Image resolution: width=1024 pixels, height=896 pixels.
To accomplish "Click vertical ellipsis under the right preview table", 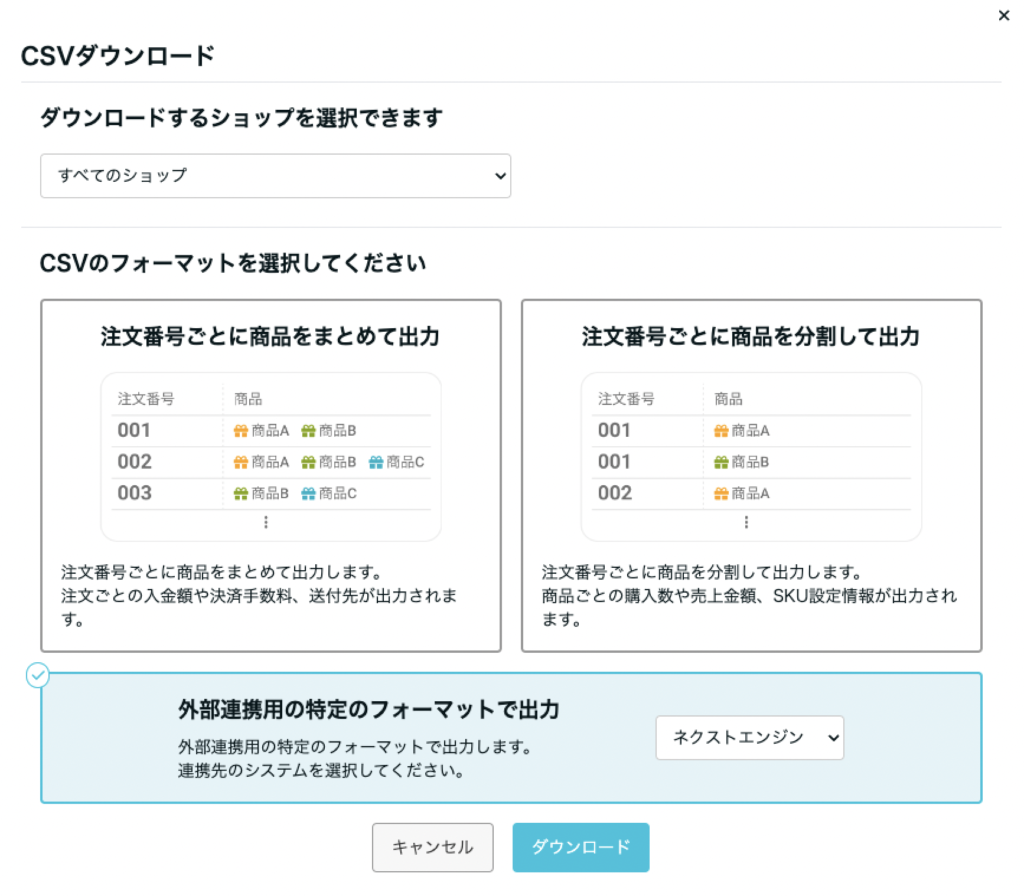I will click(x=746, y=522).
